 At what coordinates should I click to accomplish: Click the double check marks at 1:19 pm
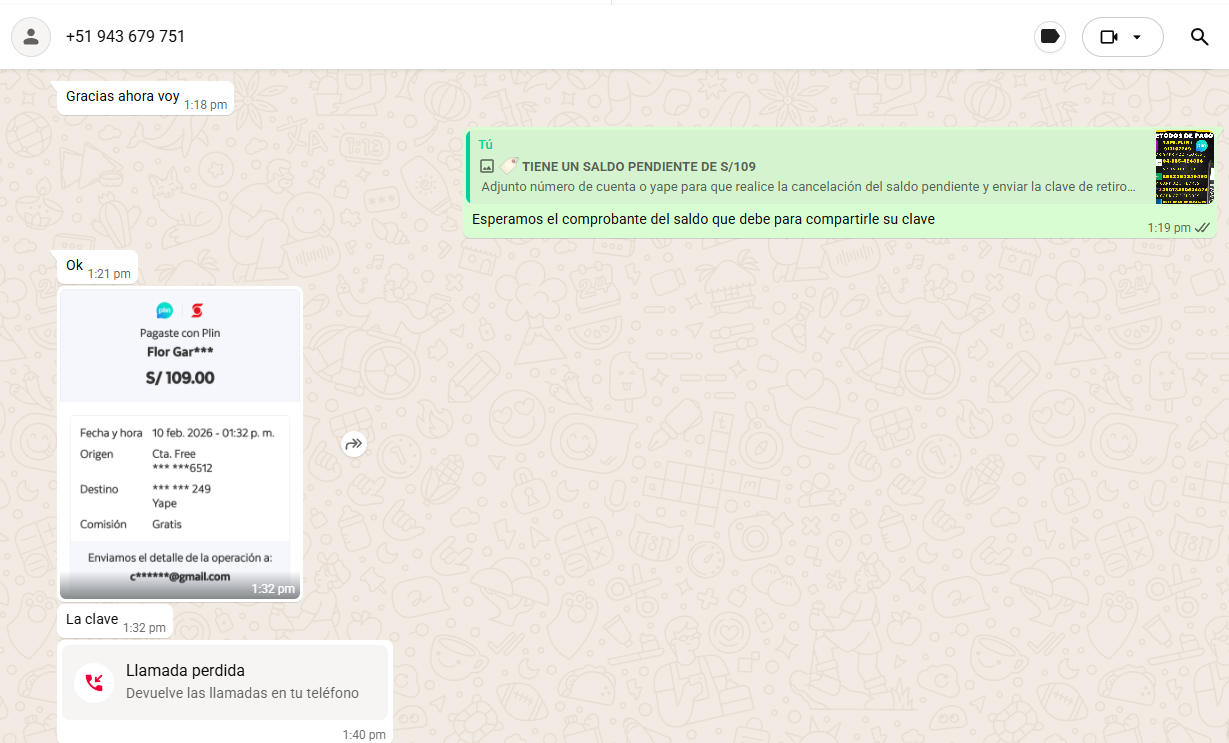pyautogui.click(x=1202, y=228)
